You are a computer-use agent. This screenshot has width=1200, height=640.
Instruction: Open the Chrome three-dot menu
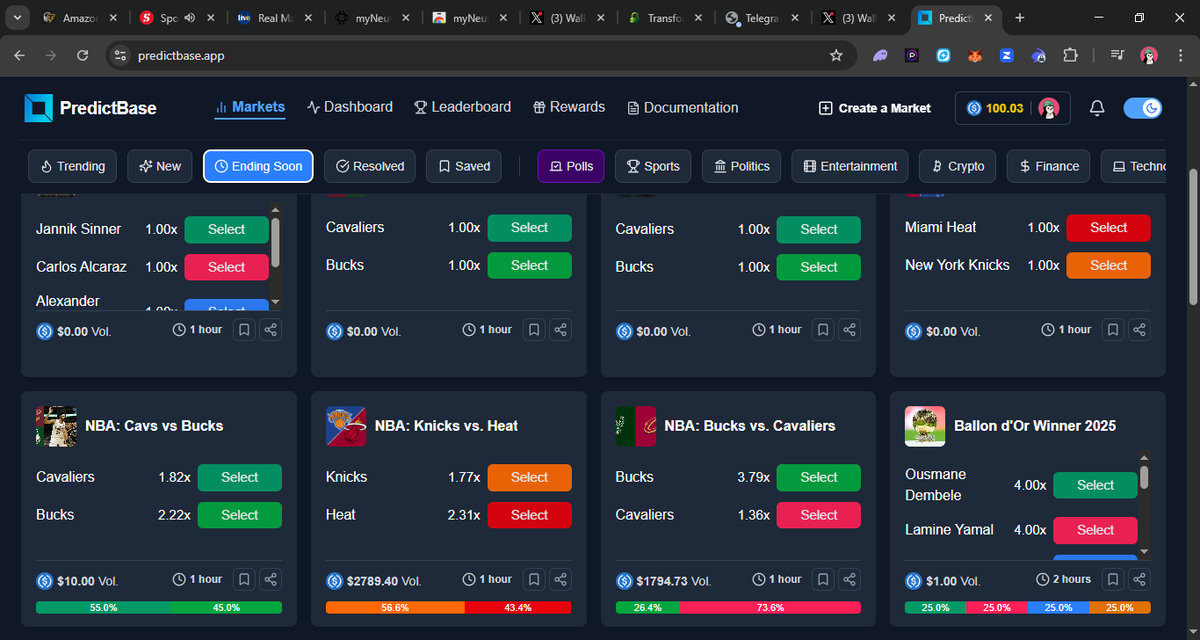[1180, 56]
